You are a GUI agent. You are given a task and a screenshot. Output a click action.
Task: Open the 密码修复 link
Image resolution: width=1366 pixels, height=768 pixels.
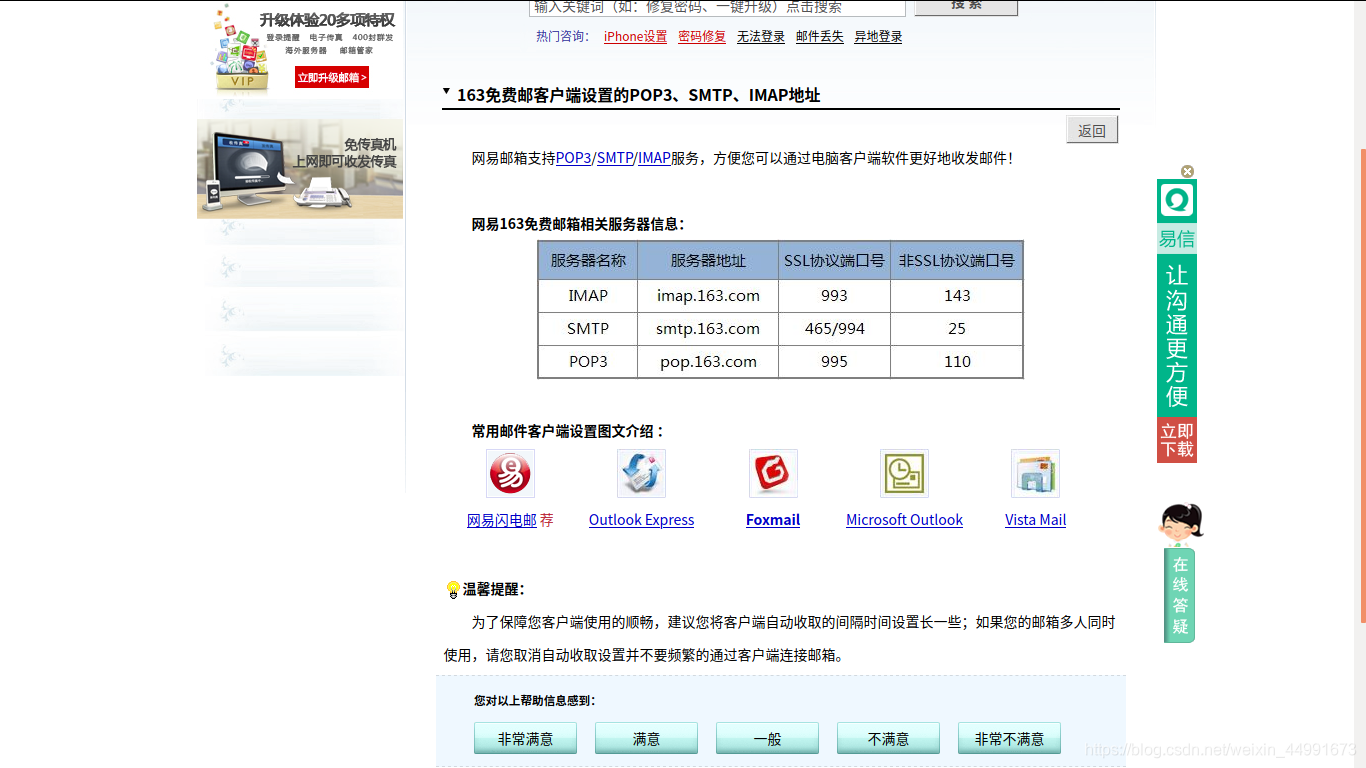coord(702,37)
